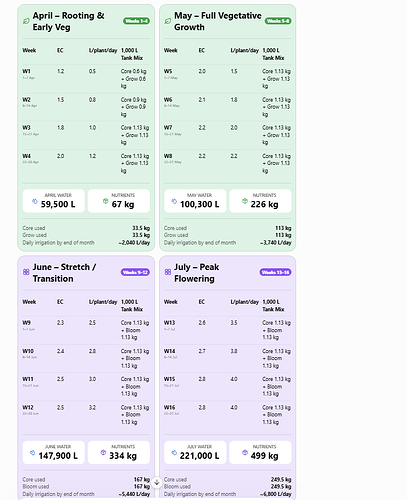The image size is (407, 500).
Task: Click the W15 week label in July
Action: pos(169,379)
